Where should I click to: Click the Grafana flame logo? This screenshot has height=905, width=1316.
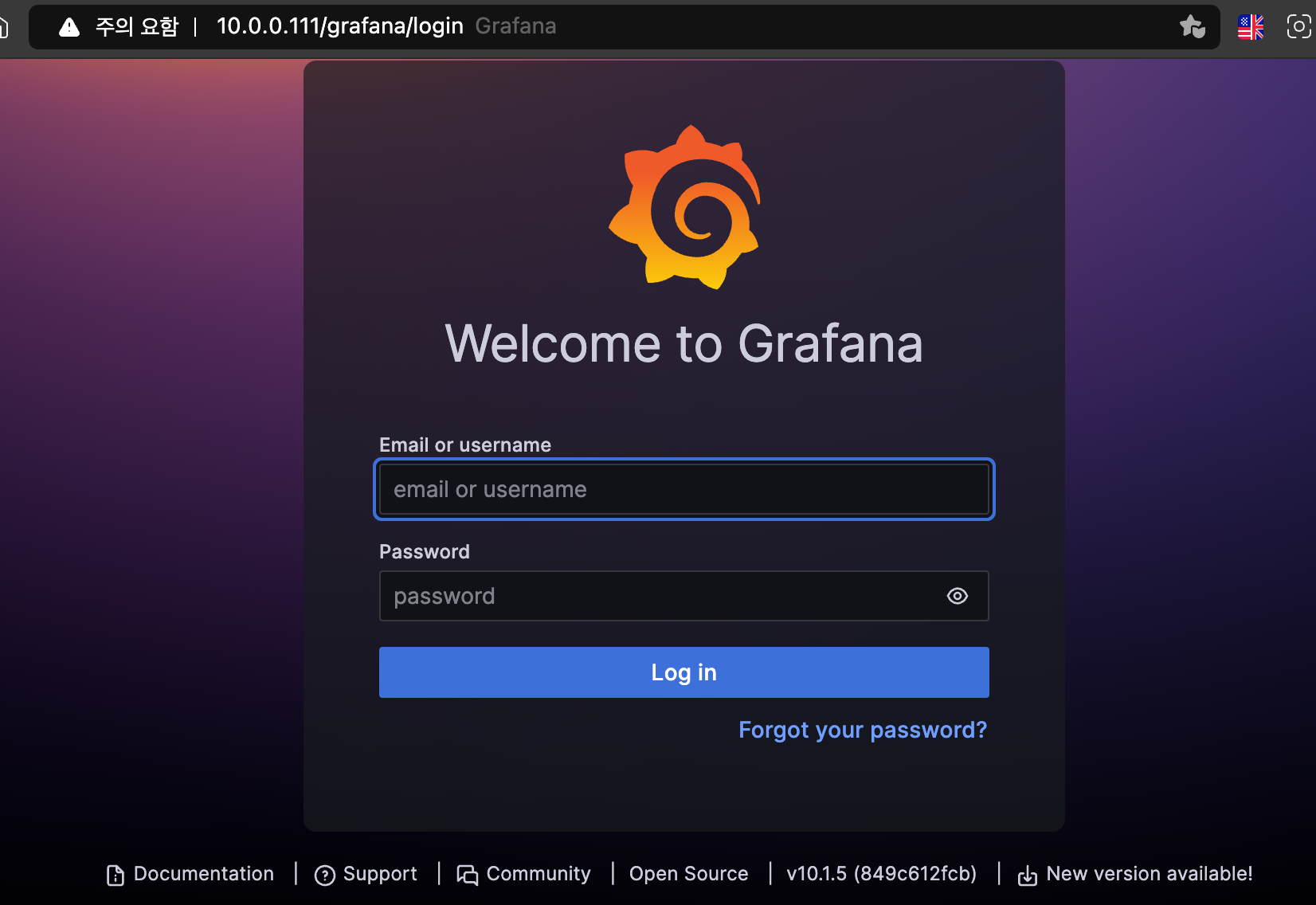[684, 206]
